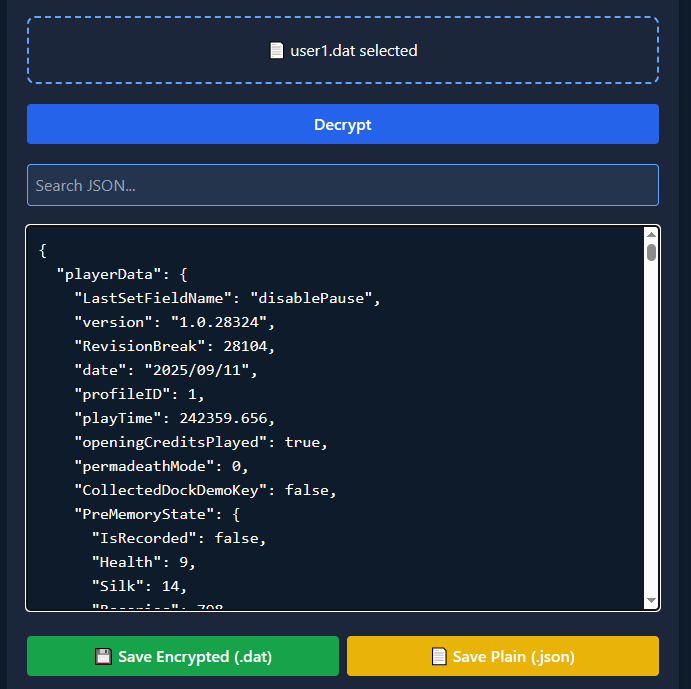Click the "Silk": 14 line
This screenshot has width=691, height=689.
click(139, 586)
